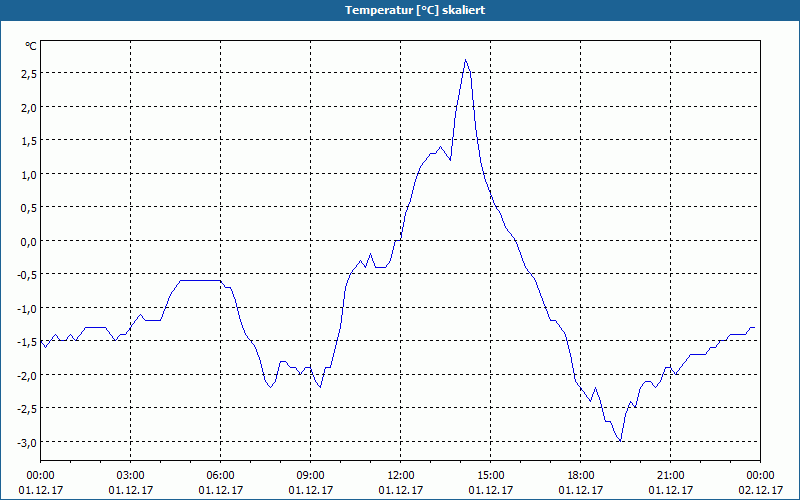Click the °C unit label
This screenshot has width=800, height=500.
click(x=31, y=46)
